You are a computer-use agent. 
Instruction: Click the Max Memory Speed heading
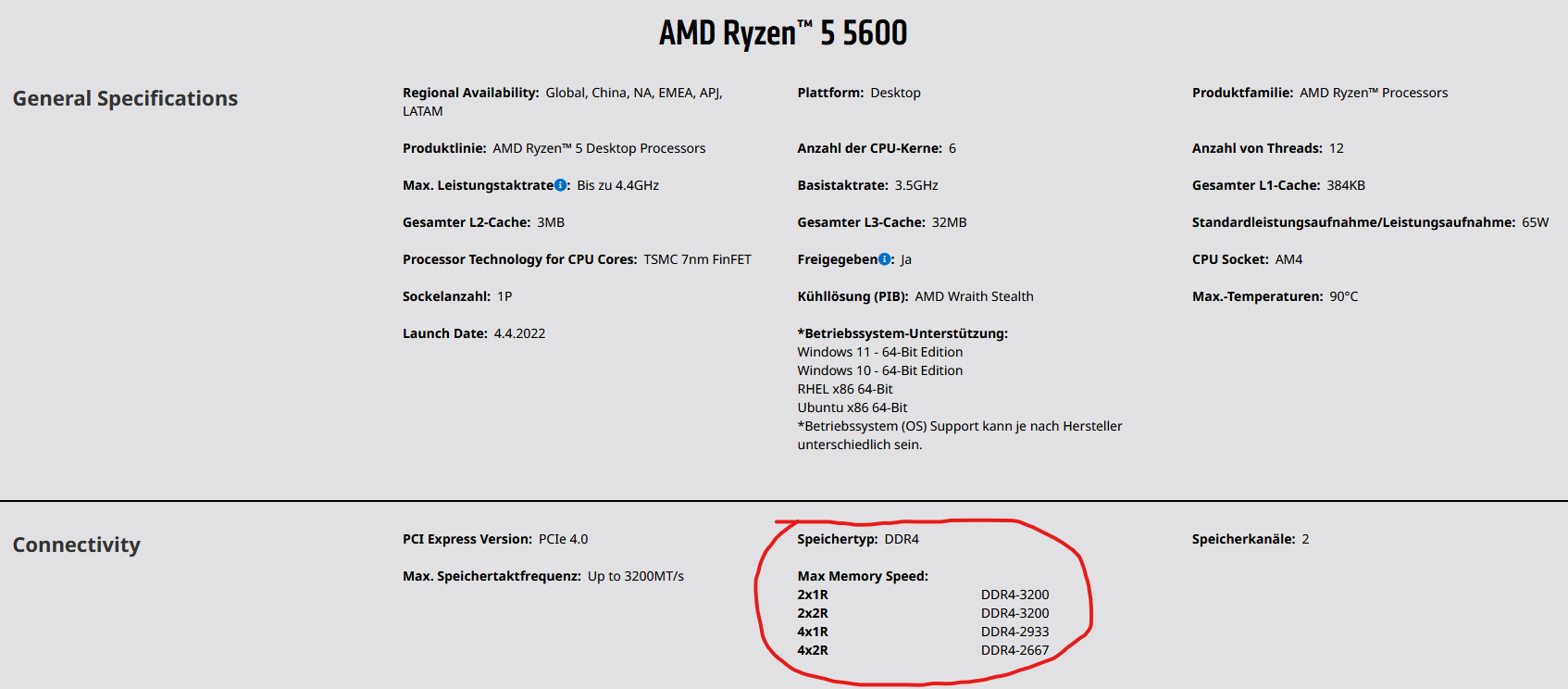(x=863, y=576)
